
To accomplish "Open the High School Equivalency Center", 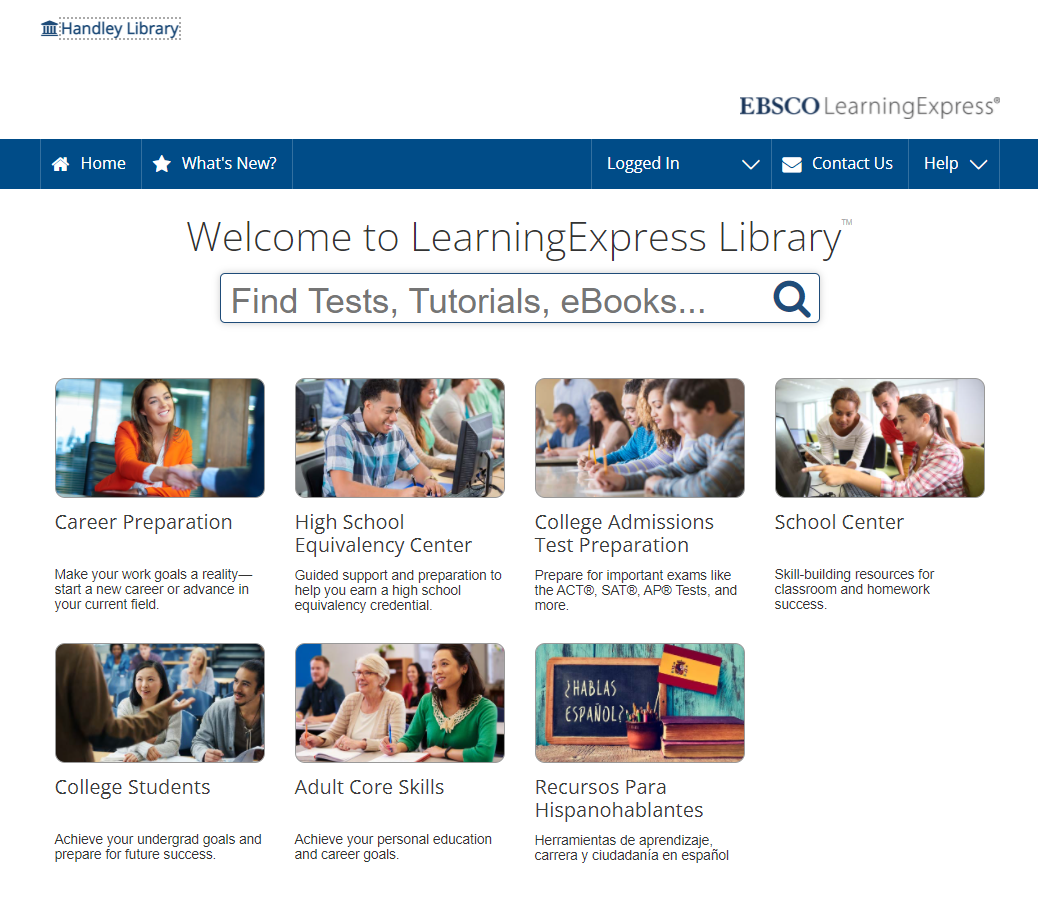I will [383, 534].
